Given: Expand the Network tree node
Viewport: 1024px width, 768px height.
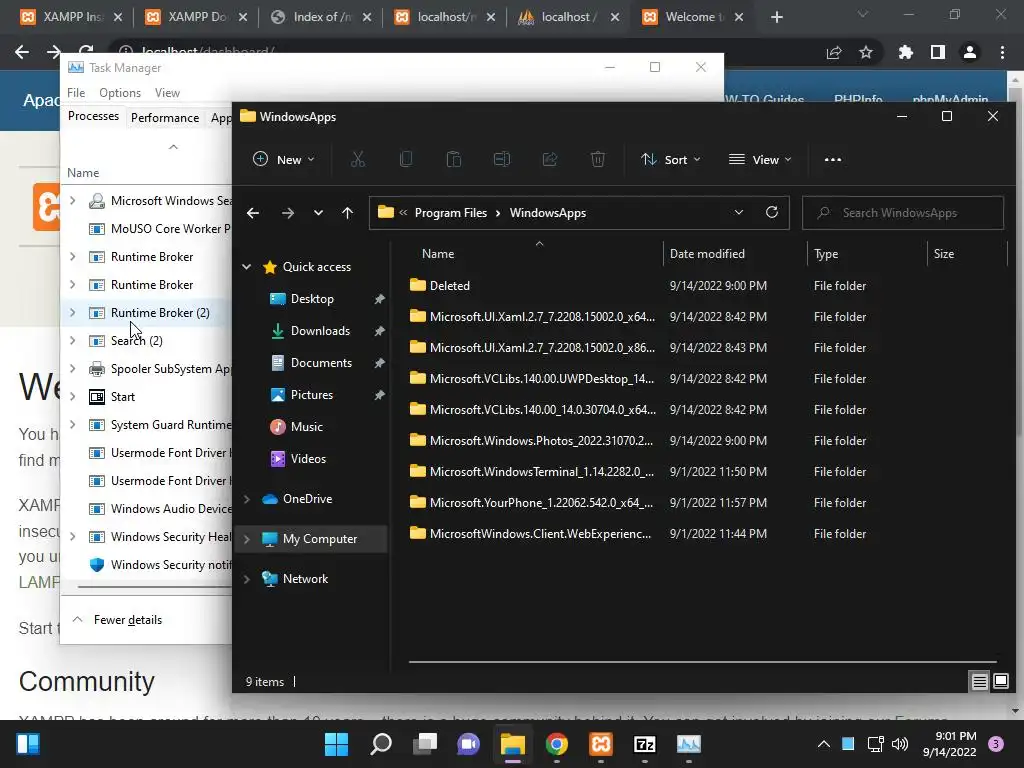Looking at the screenshot, I should coord(247,579).
